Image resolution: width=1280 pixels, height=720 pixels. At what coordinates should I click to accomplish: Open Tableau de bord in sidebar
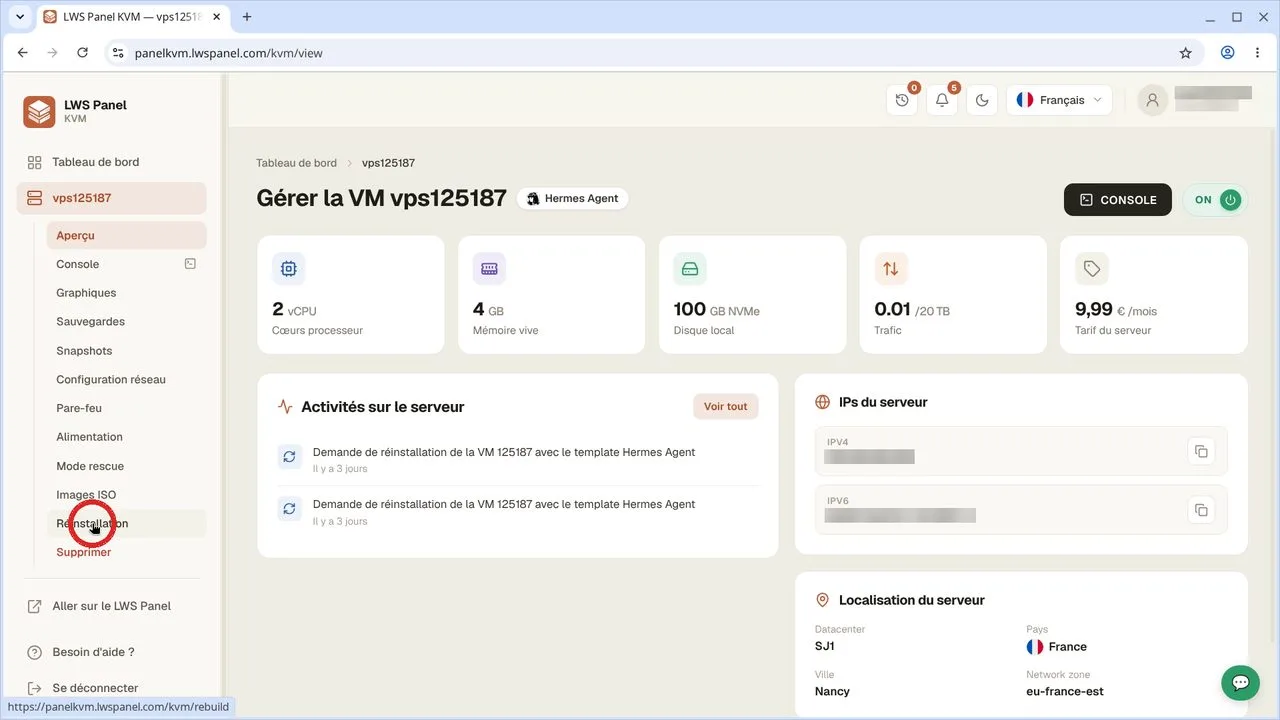(x=112, y=162)
